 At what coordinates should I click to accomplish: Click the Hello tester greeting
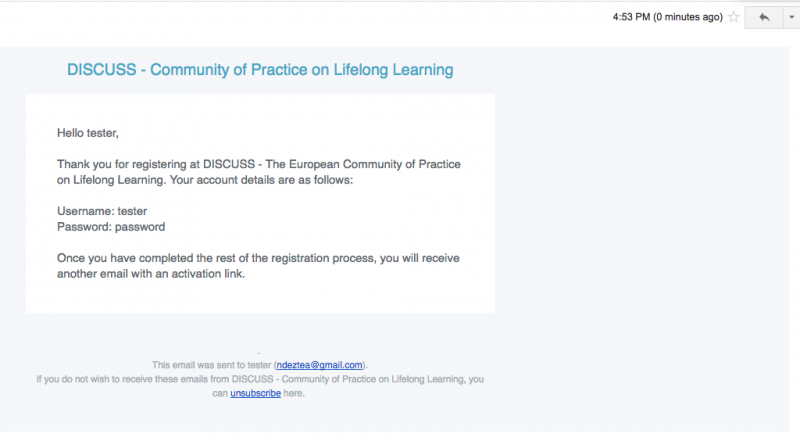click(88, 133)
